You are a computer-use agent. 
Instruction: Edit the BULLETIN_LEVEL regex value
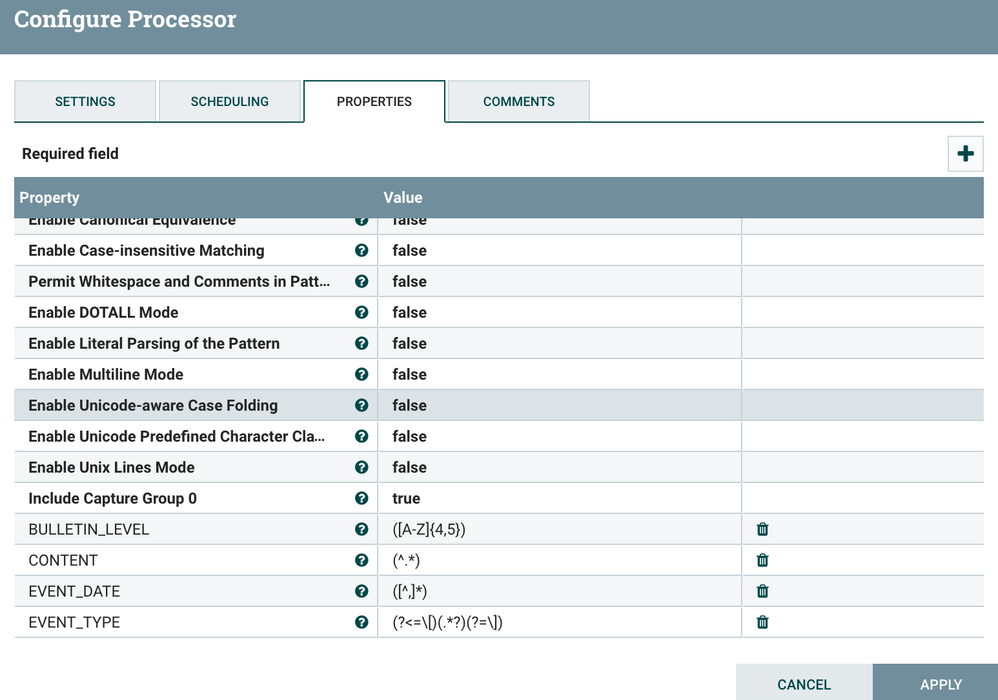(x=558, y=529)
